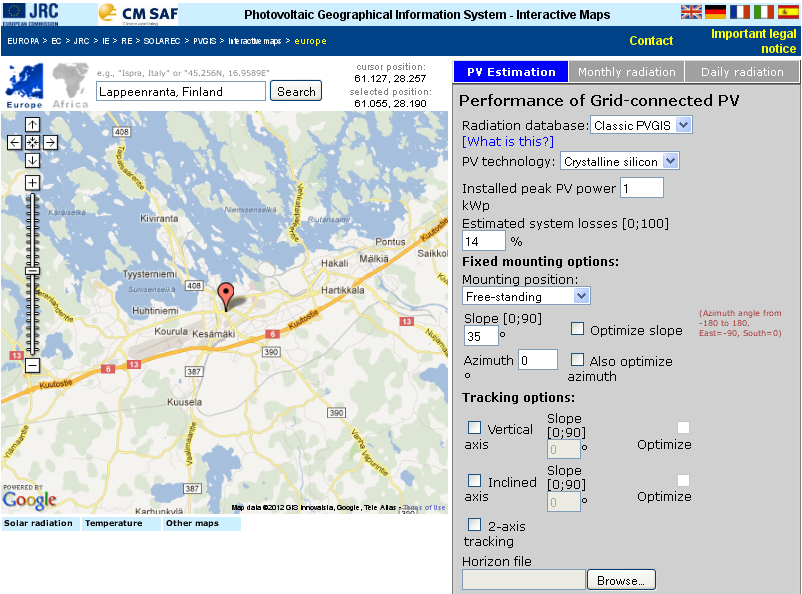Zoom in the map with plus button
This screenshot has height=594, width=802.
(32, 183)
